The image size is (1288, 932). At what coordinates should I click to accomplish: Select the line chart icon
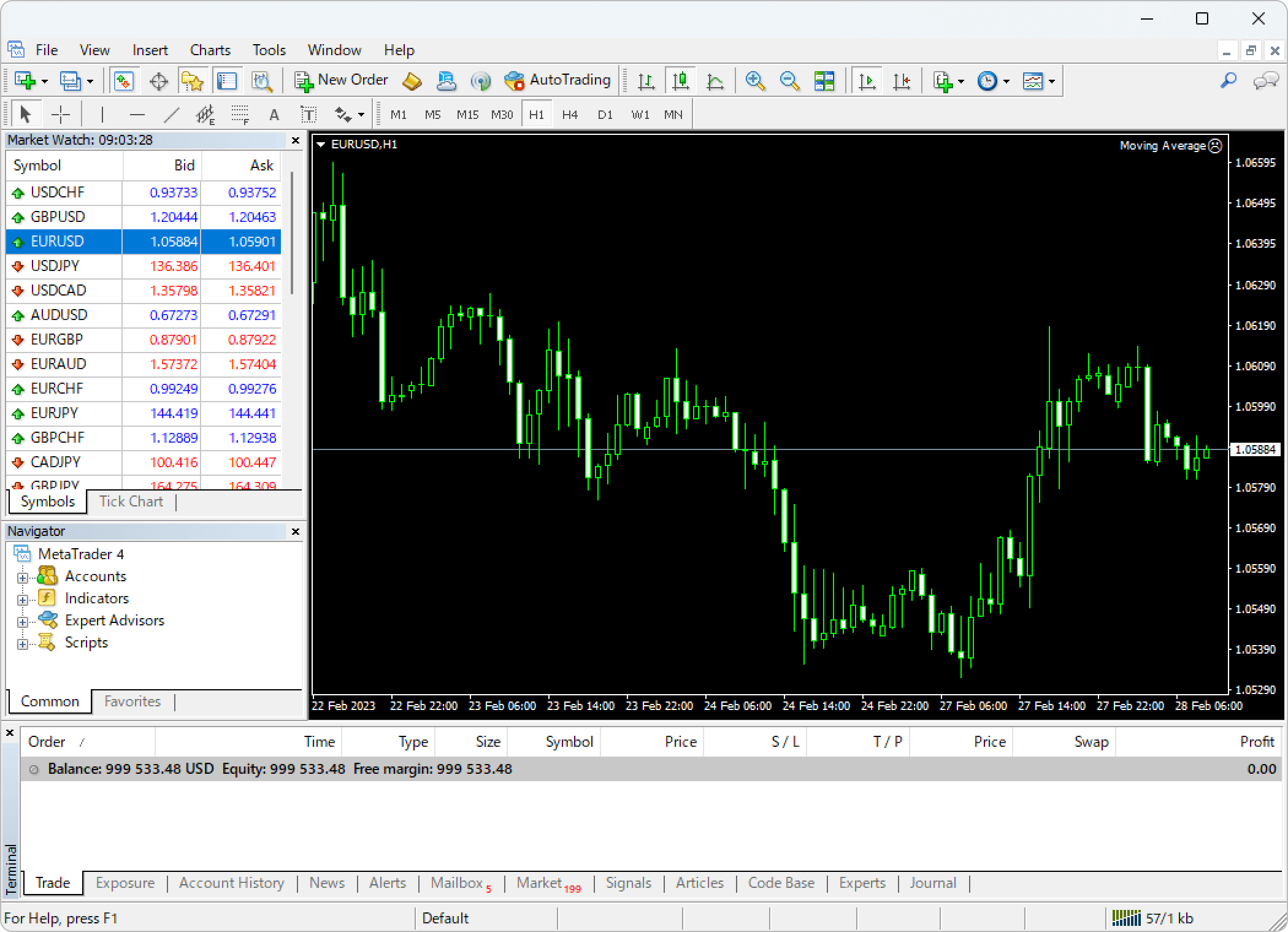tap(715, 80)
